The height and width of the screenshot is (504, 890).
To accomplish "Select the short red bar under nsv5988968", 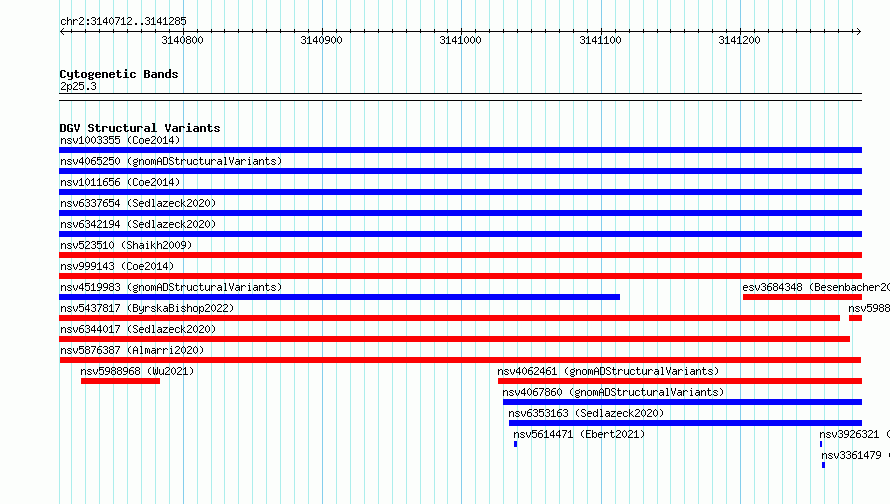I will [x=120, y=381].
